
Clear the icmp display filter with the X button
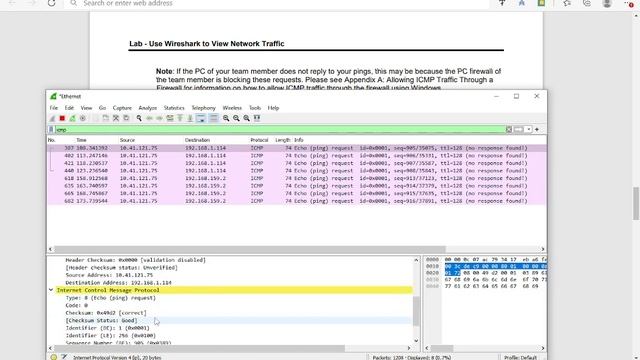point(509,129)
